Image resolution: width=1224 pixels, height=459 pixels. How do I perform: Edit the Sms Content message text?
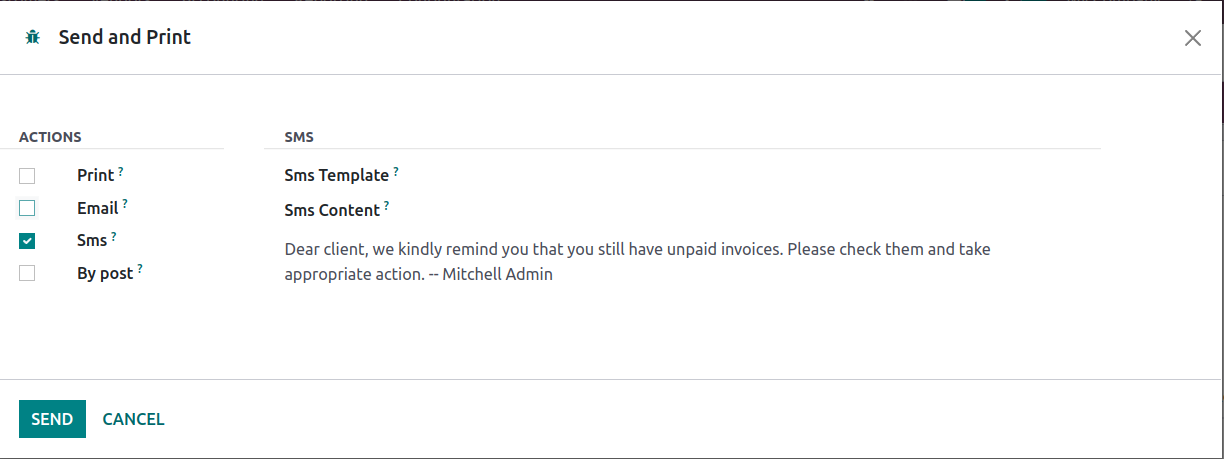coord(638,261)
